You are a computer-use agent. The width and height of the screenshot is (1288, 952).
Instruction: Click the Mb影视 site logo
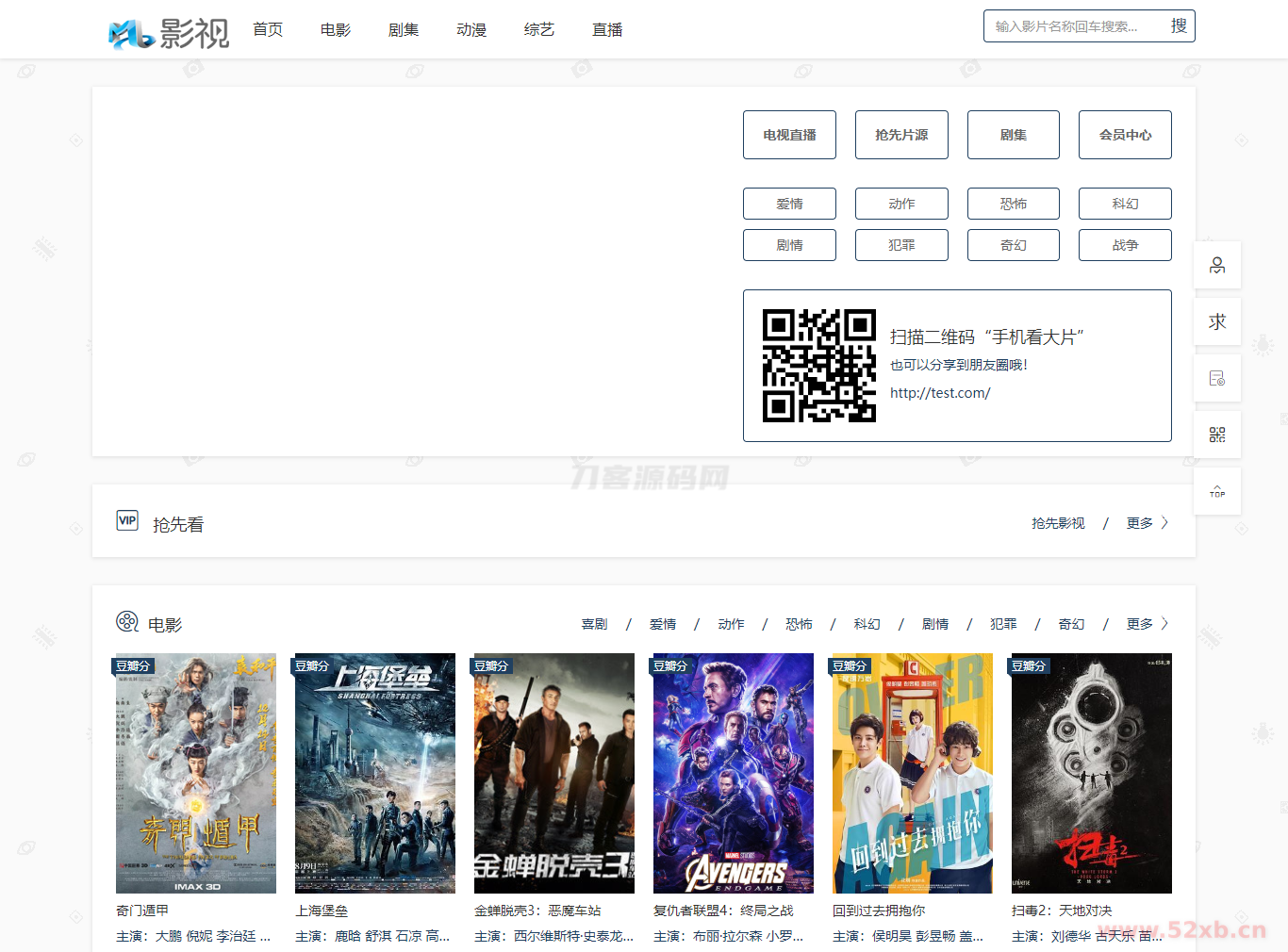click(168, 29)
